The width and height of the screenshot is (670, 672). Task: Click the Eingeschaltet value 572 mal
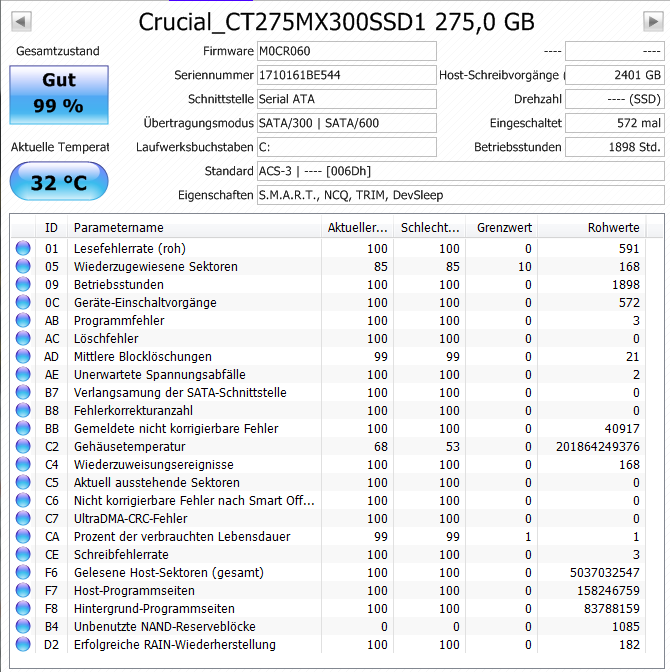click(x=615, y=123)
